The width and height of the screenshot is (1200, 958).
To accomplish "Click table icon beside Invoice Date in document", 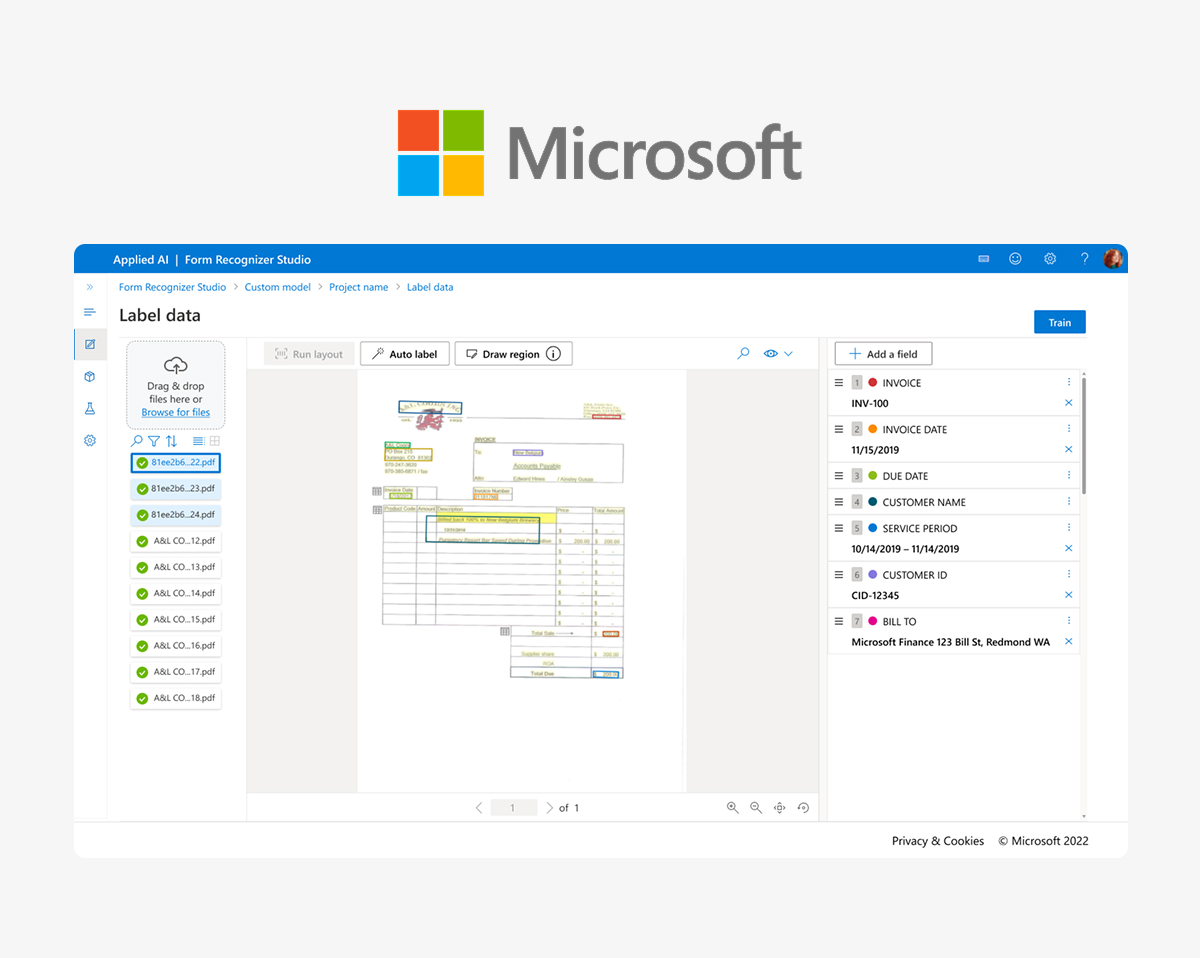I will [x=377, y=491].
